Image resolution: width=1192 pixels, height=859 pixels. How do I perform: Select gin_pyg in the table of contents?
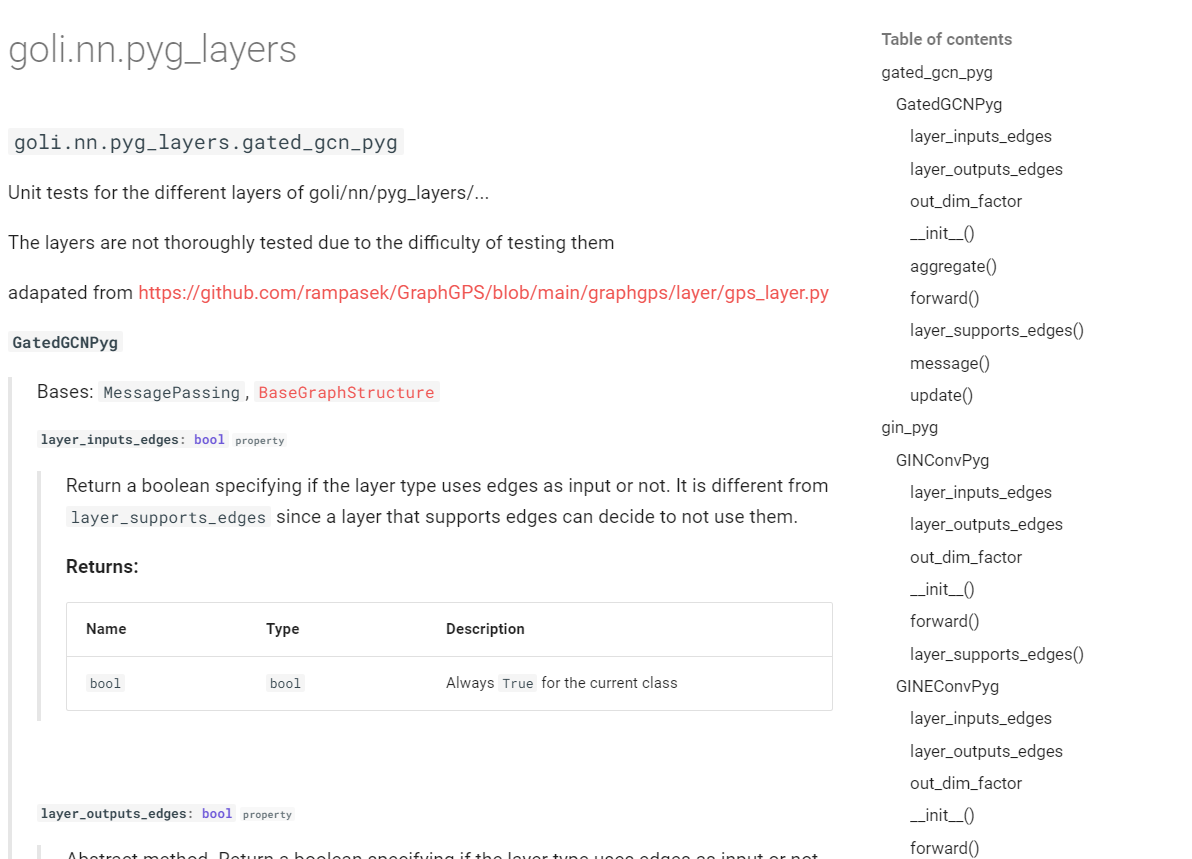tap(908, 427)
